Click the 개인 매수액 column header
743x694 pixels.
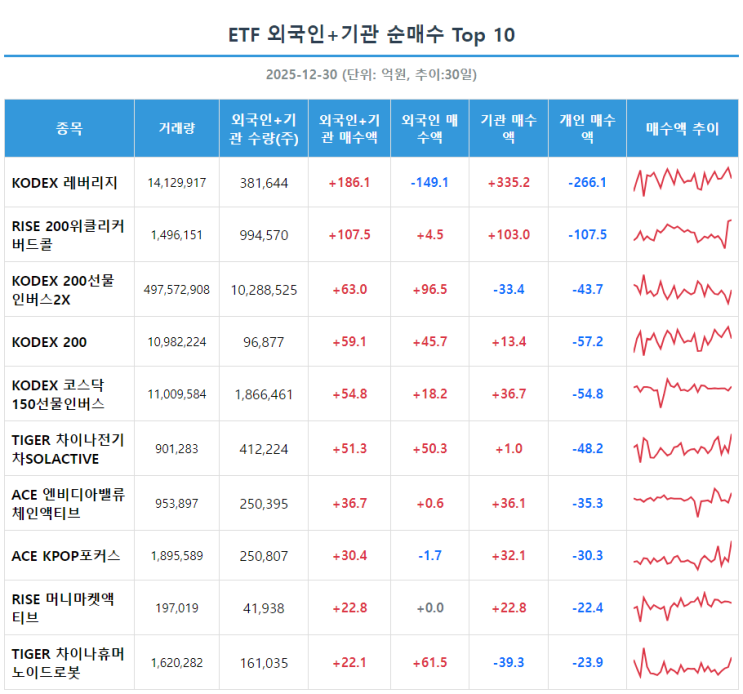587,128
